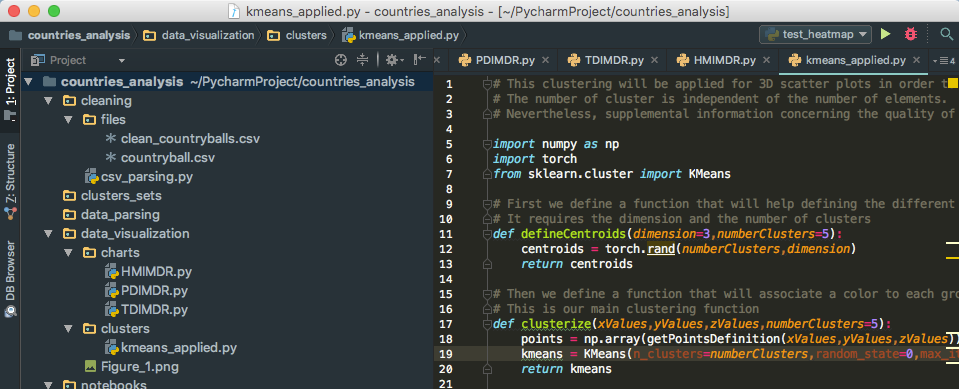Collapse the files folder arrow

pos(68,119)
